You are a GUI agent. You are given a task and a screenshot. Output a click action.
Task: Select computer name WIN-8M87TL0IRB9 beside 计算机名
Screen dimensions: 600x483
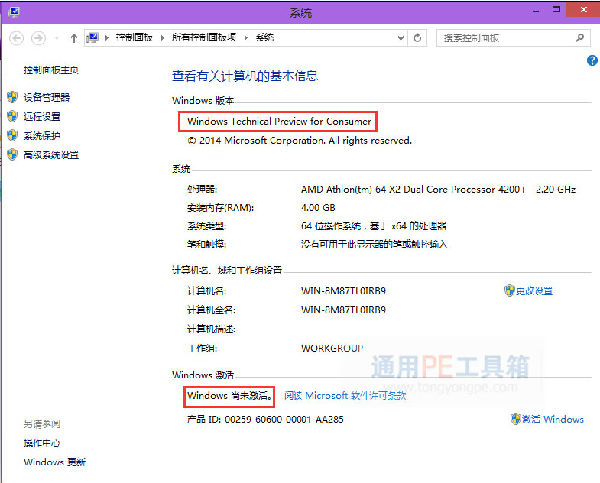point(343,291)
